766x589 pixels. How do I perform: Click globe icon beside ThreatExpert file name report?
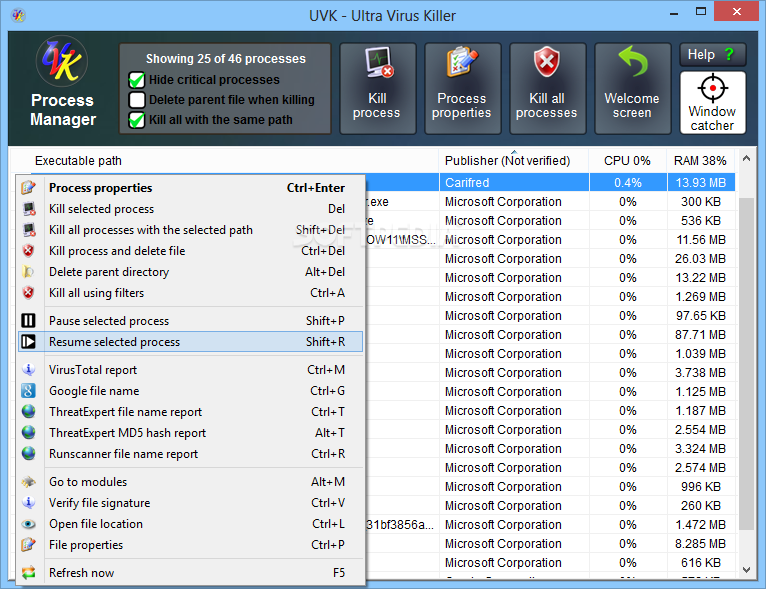pos(29,411)
